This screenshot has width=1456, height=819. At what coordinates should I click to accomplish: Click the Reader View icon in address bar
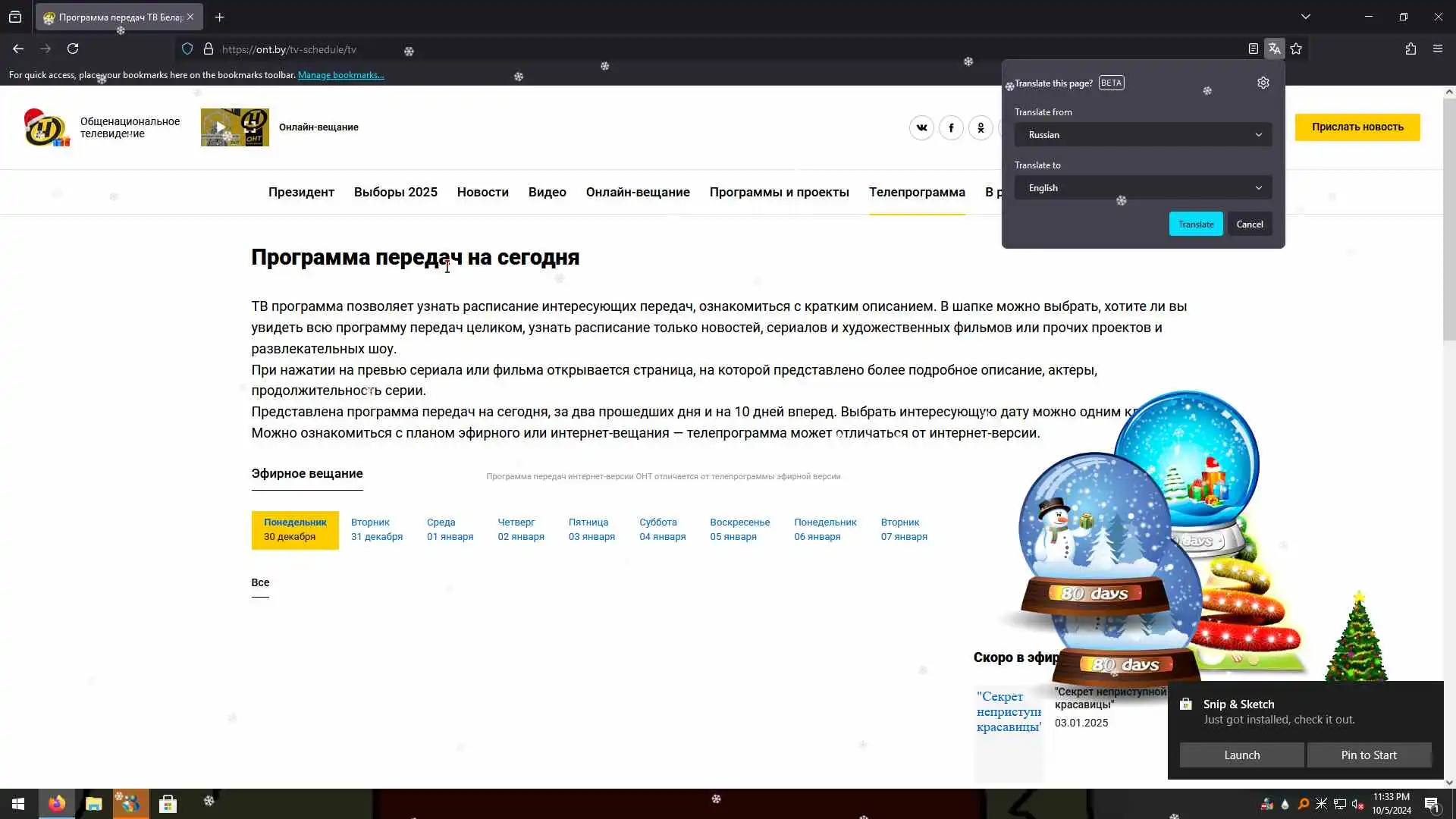pos(1253,49)
